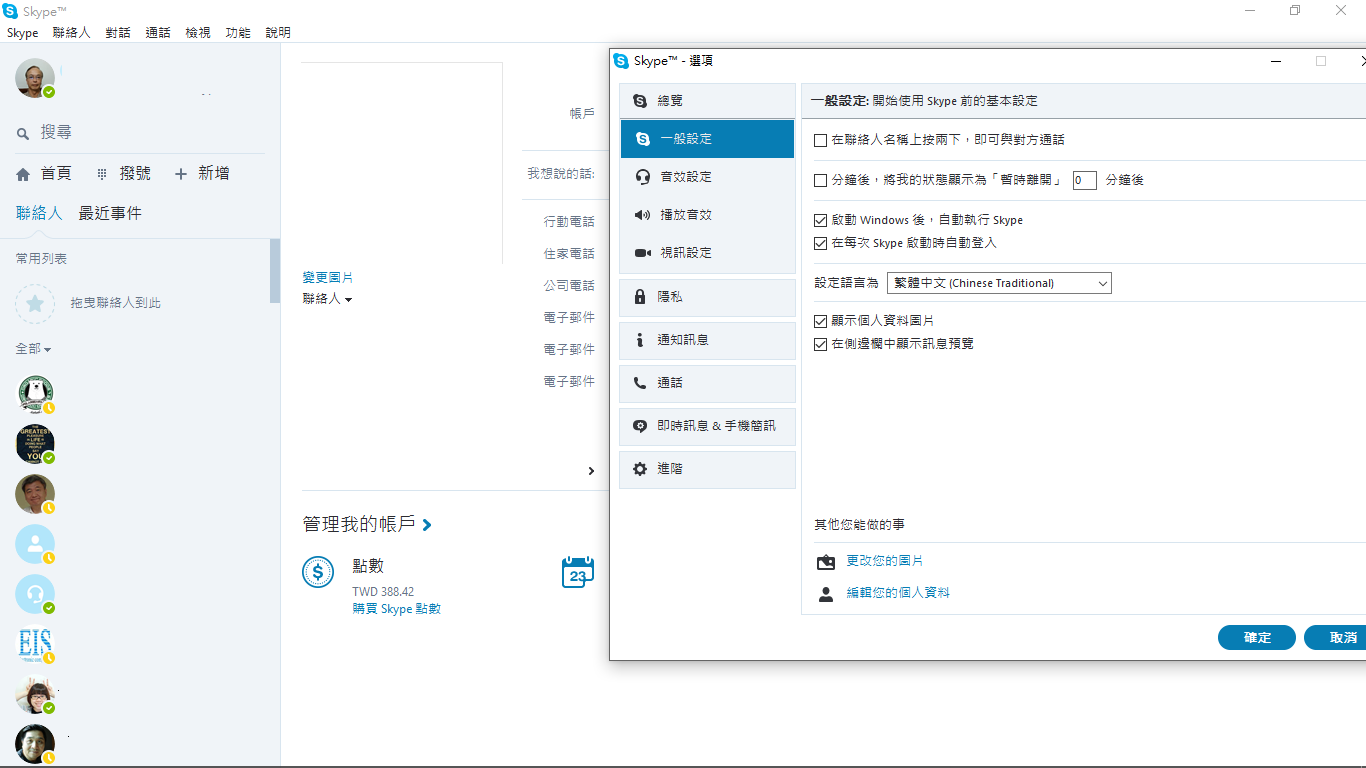
Task: Open the 通話 menu in menu bar
Action: click(158, 33)
